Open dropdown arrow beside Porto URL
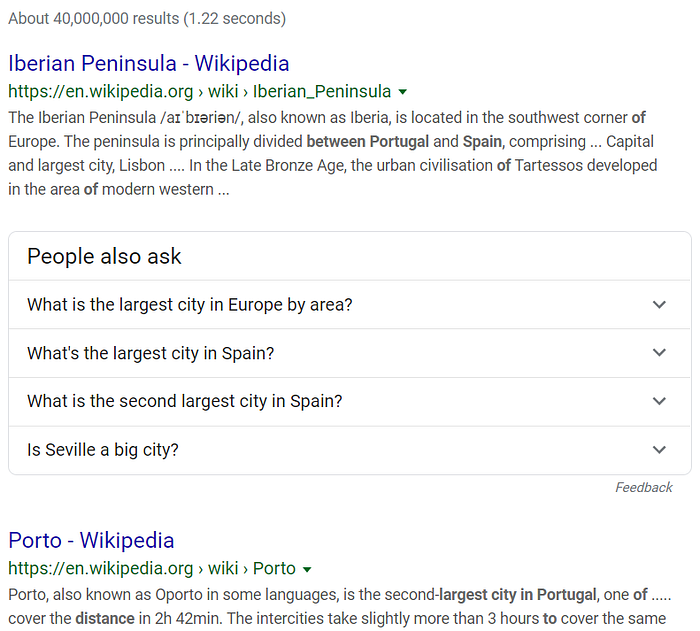Screen dimensions: 700x631 307,569
